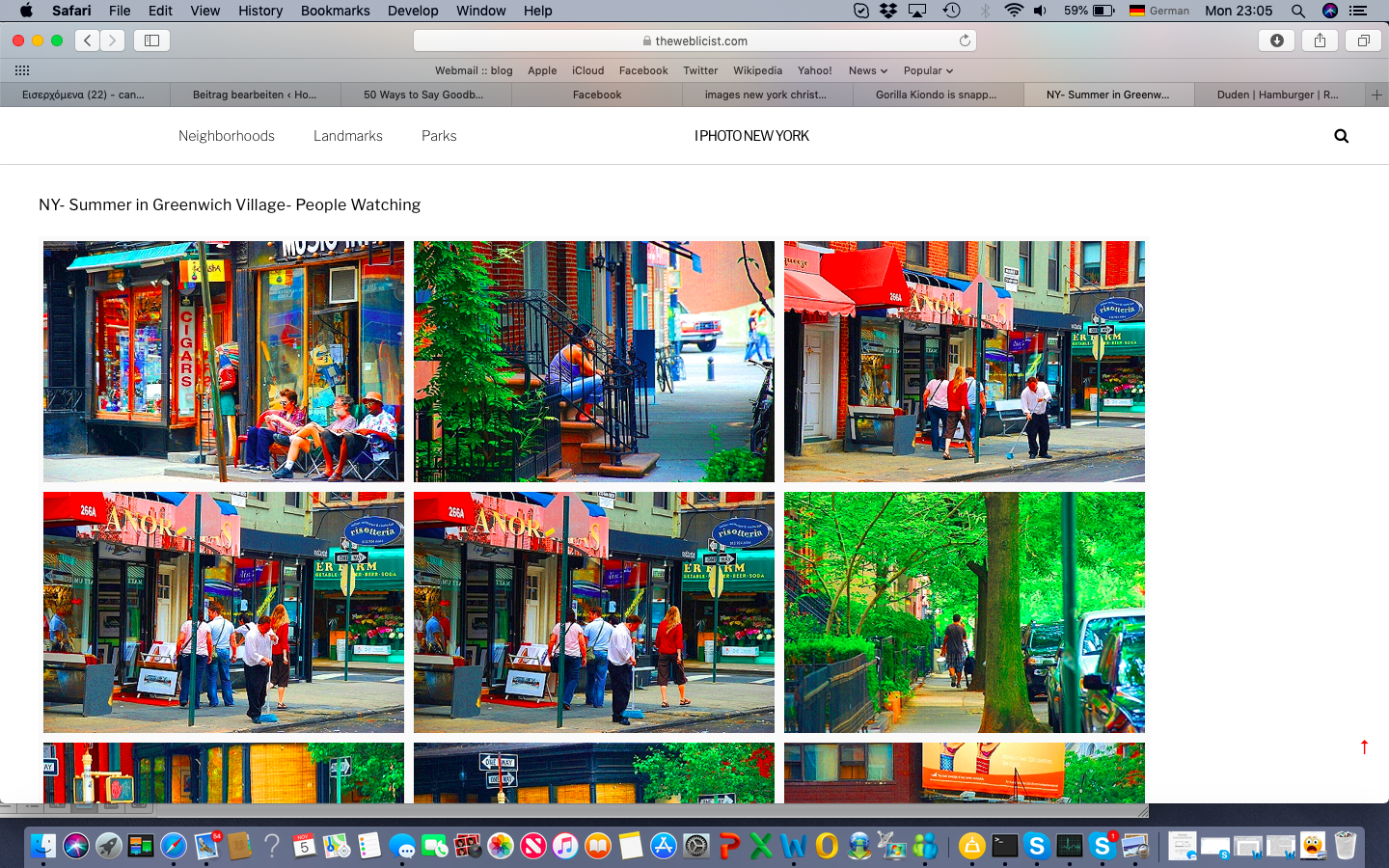1389x868 pixels.
Task: Open the tree-lined sidewalk photo
Action: [965, 612]
